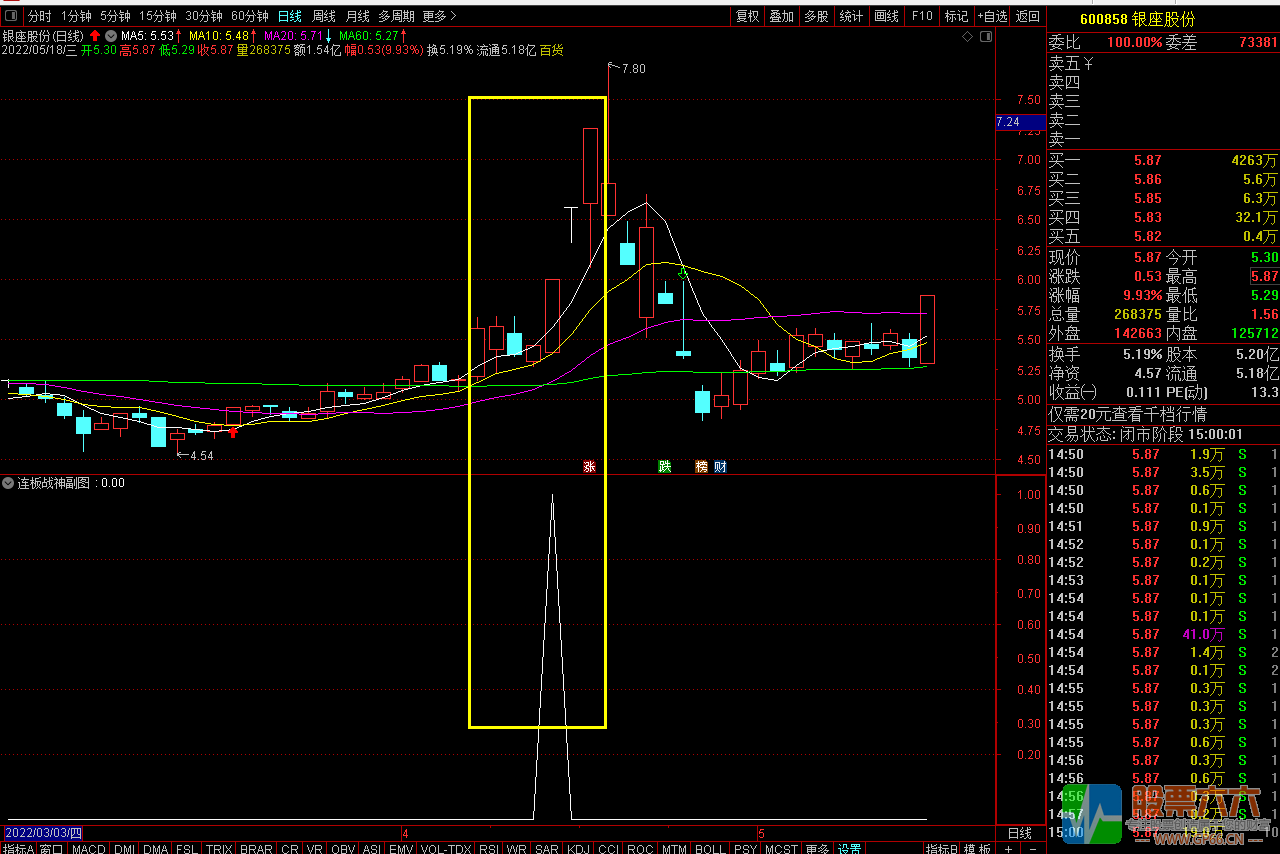Click the 财 event marker on chart
This screenshot has height=854, width=1280.
coord(720,466)
